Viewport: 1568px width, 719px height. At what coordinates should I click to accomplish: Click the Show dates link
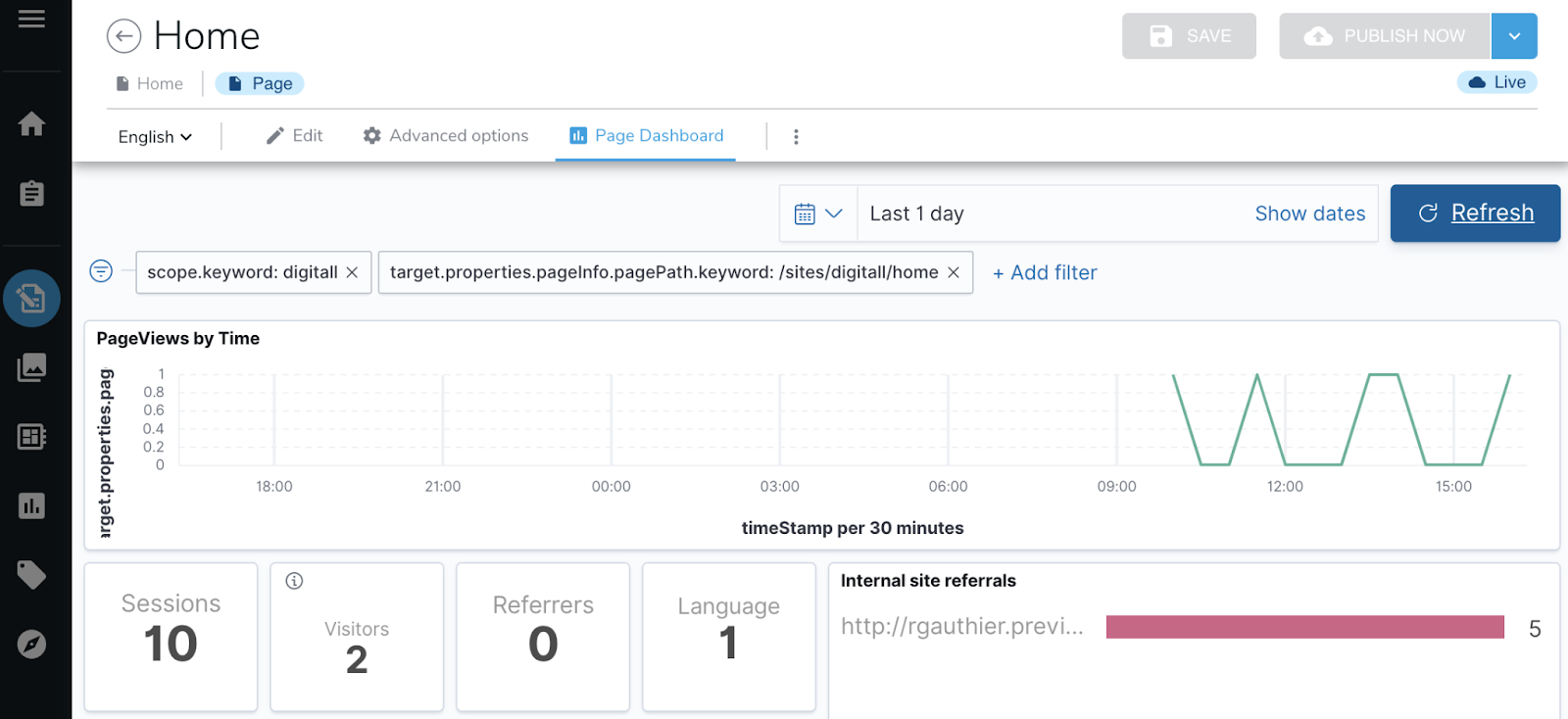pos(1309,214)
